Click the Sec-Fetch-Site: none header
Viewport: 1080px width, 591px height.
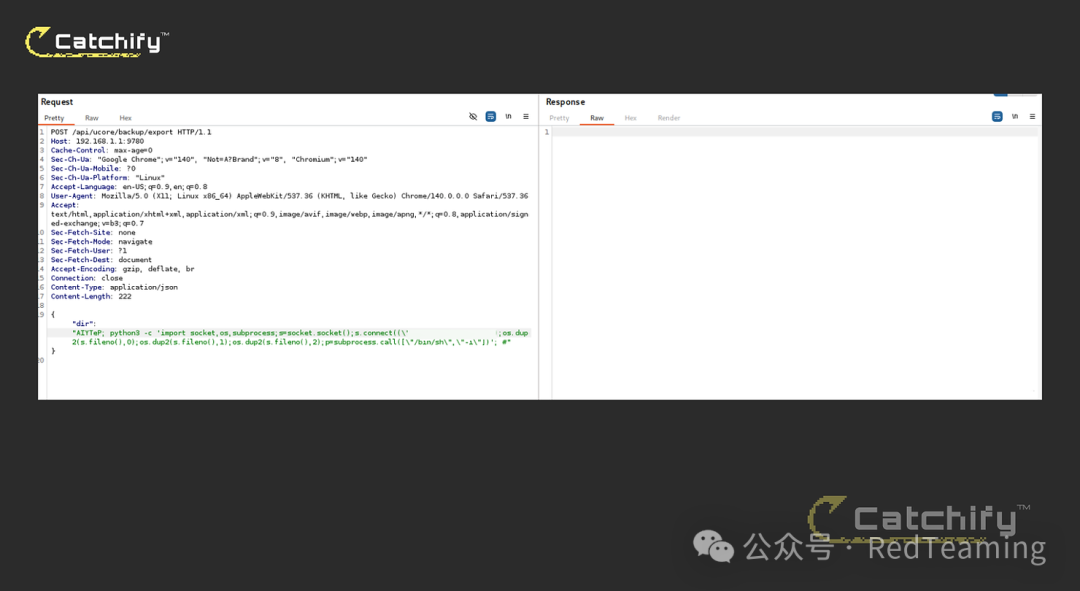[93, 232]
